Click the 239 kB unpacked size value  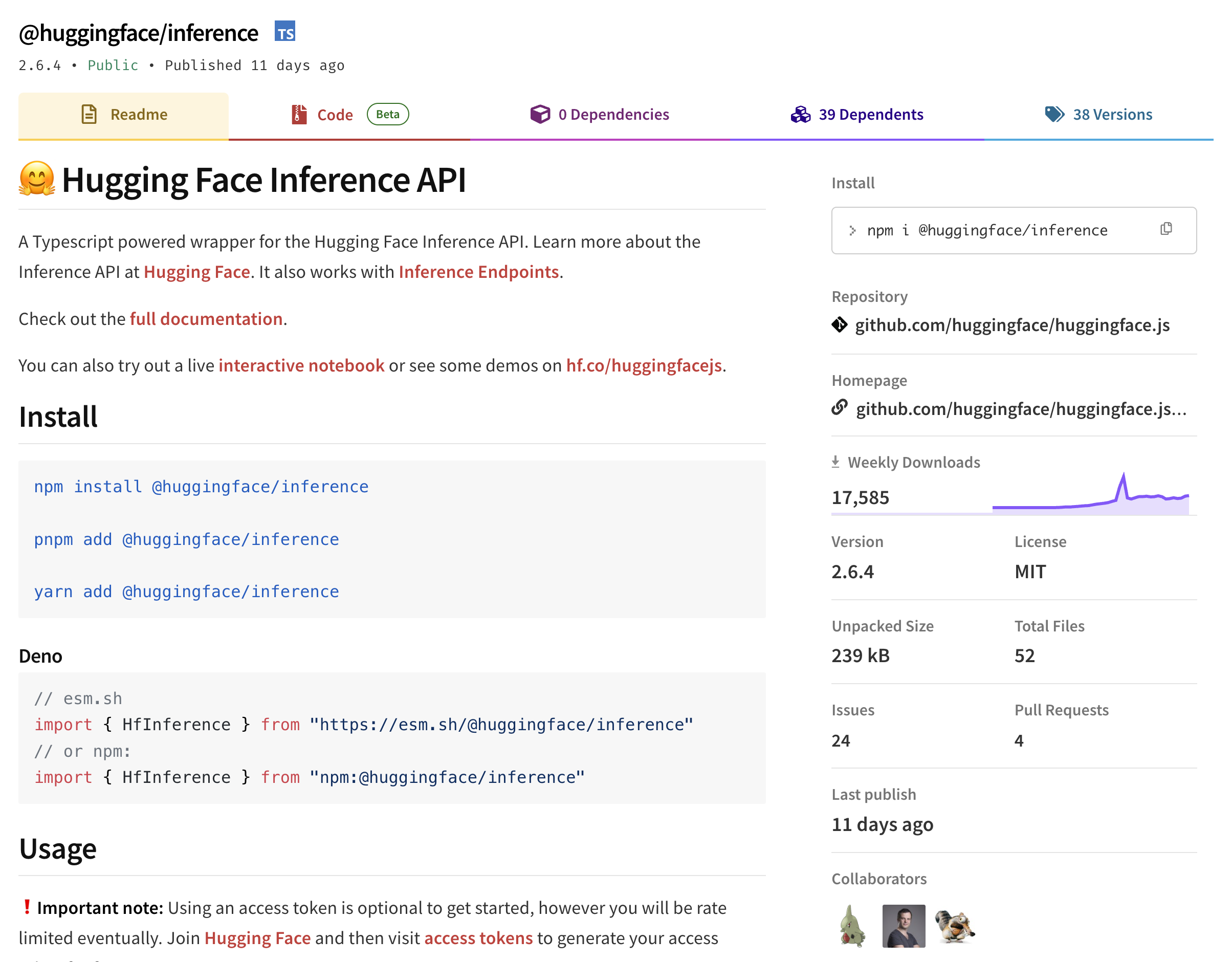pyautogui.click(x=860, y=655)
